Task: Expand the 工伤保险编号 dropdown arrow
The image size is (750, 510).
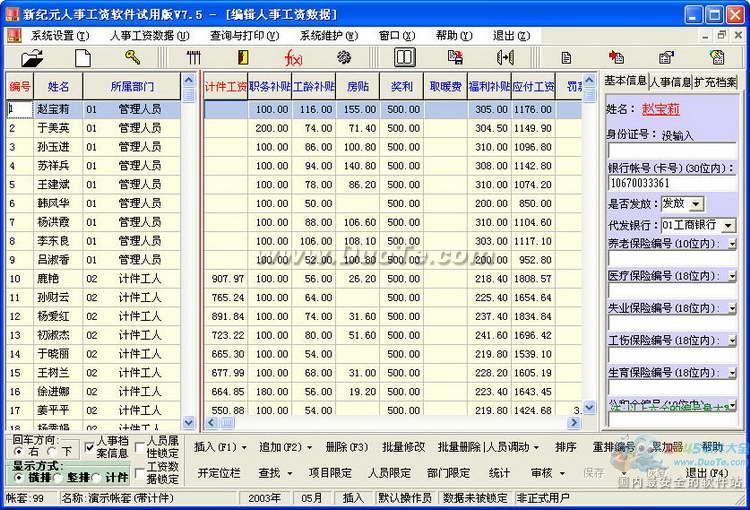Action: [732, 341]
